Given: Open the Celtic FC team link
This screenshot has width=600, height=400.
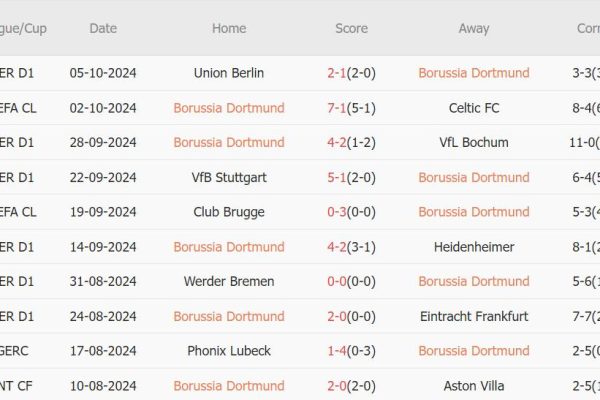Looking at the screenshot, I should 474,108.
